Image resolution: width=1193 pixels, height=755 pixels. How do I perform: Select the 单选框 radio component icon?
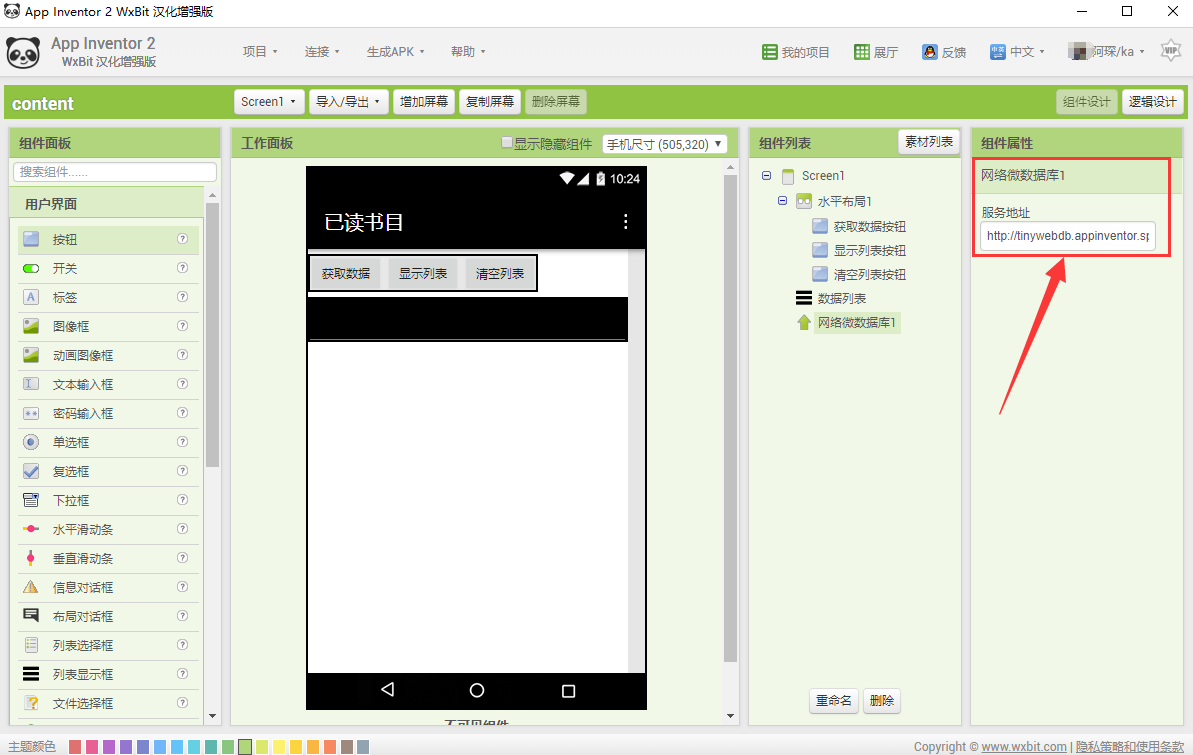(30, 442)
